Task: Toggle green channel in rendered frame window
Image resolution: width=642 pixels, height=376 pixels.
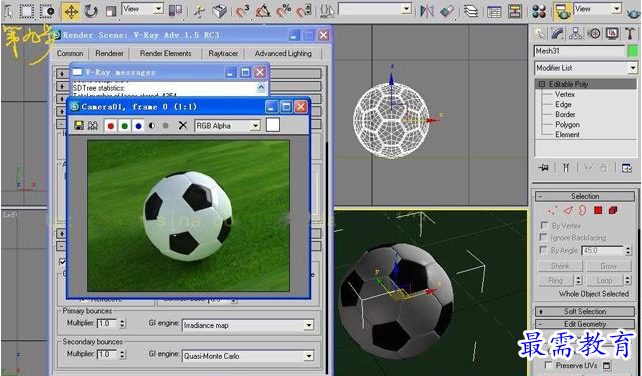Action: [x=124, y=126]
